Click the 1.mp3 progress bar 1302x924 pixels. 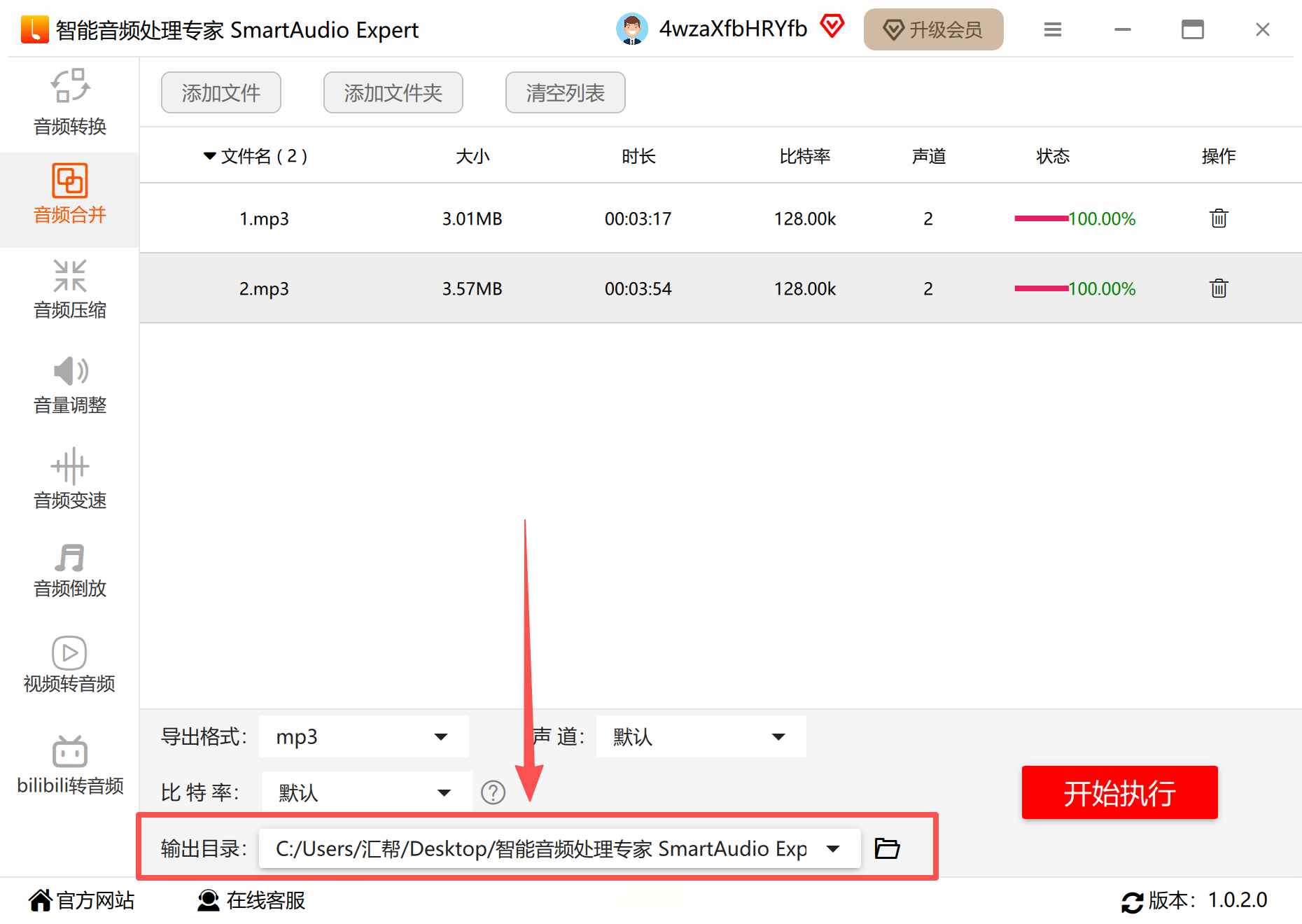coord(1042,218)
